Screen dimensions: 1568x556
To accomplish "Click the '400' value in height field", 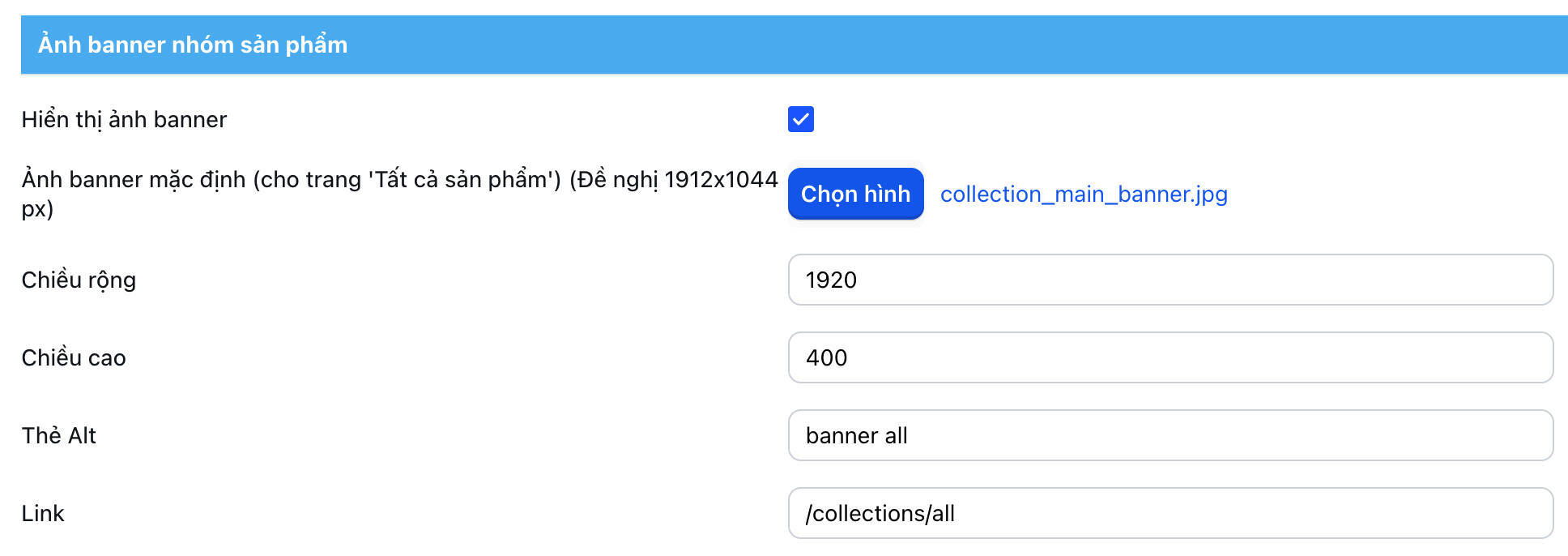I will point(826,358).
